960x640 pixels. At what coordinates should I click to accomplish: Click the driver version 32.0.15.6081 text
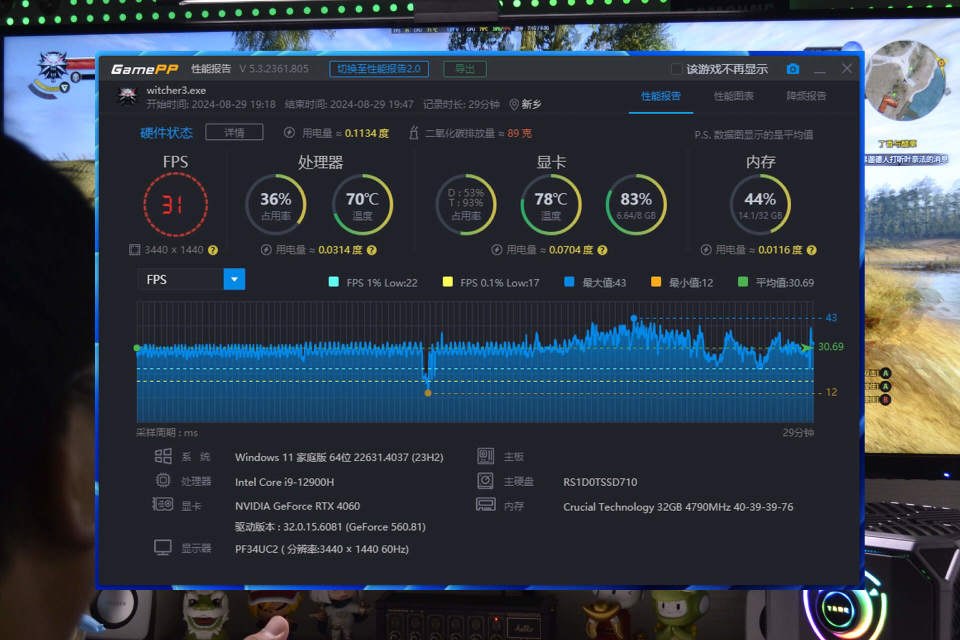[x=331, y=527]
